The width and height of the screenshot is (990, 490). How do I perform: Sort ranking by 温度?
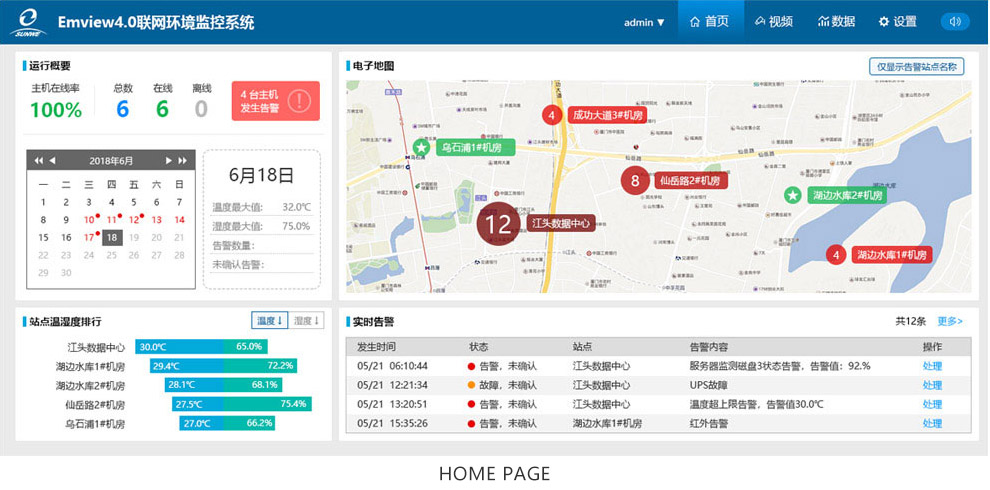click(270, 321)
